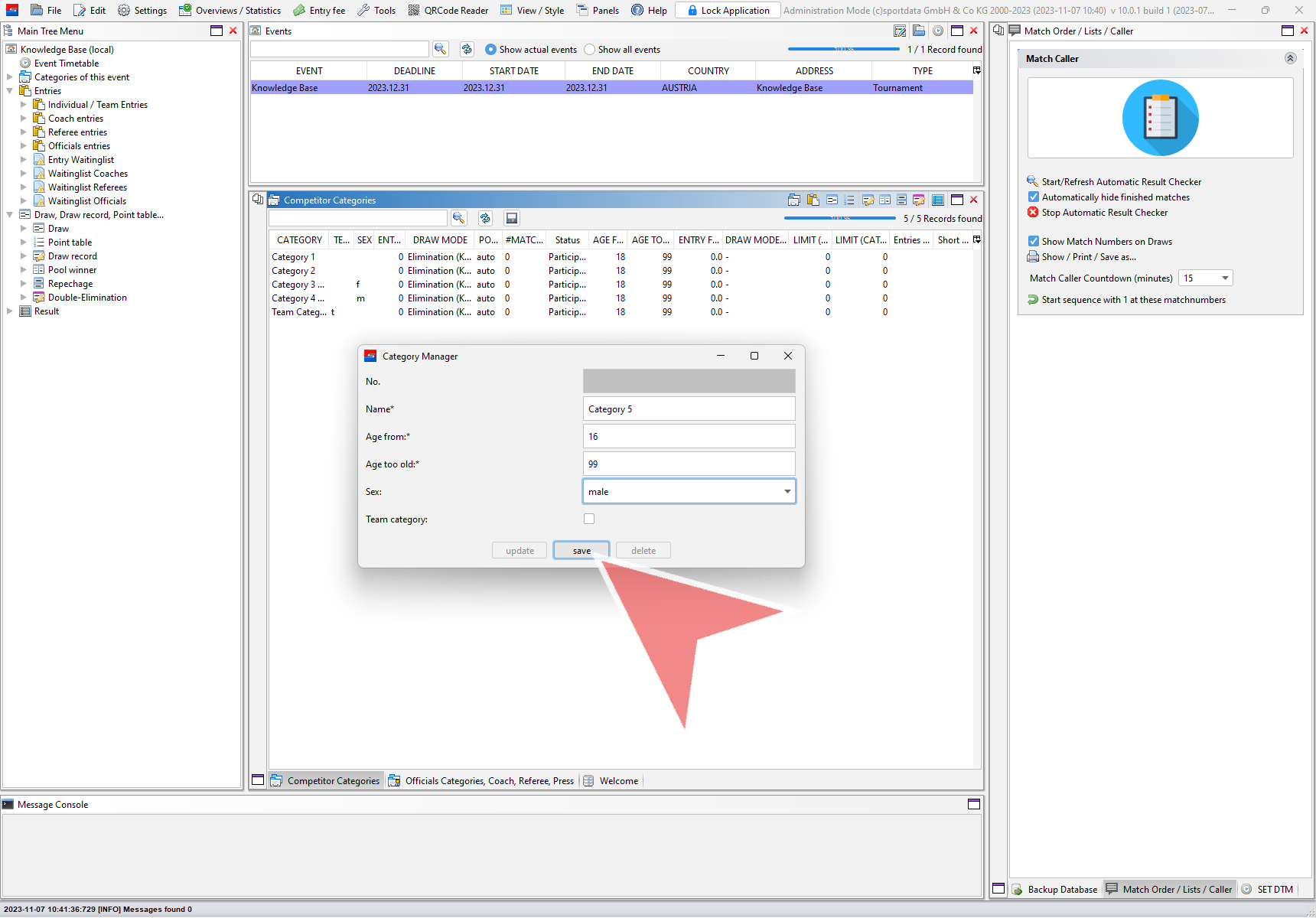1316x918 pixels.
Task: Click the clock icon in Events header
Action: (x=937, y=31)
